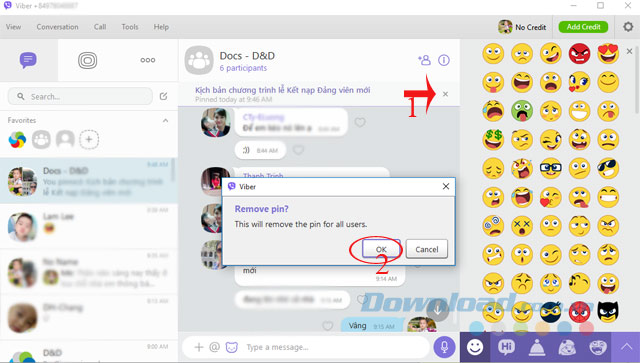Viewport: 640px width, 363px height.
Task: Insert the crying loudly emoticon in third row
Action: click(x=493, y=111)
